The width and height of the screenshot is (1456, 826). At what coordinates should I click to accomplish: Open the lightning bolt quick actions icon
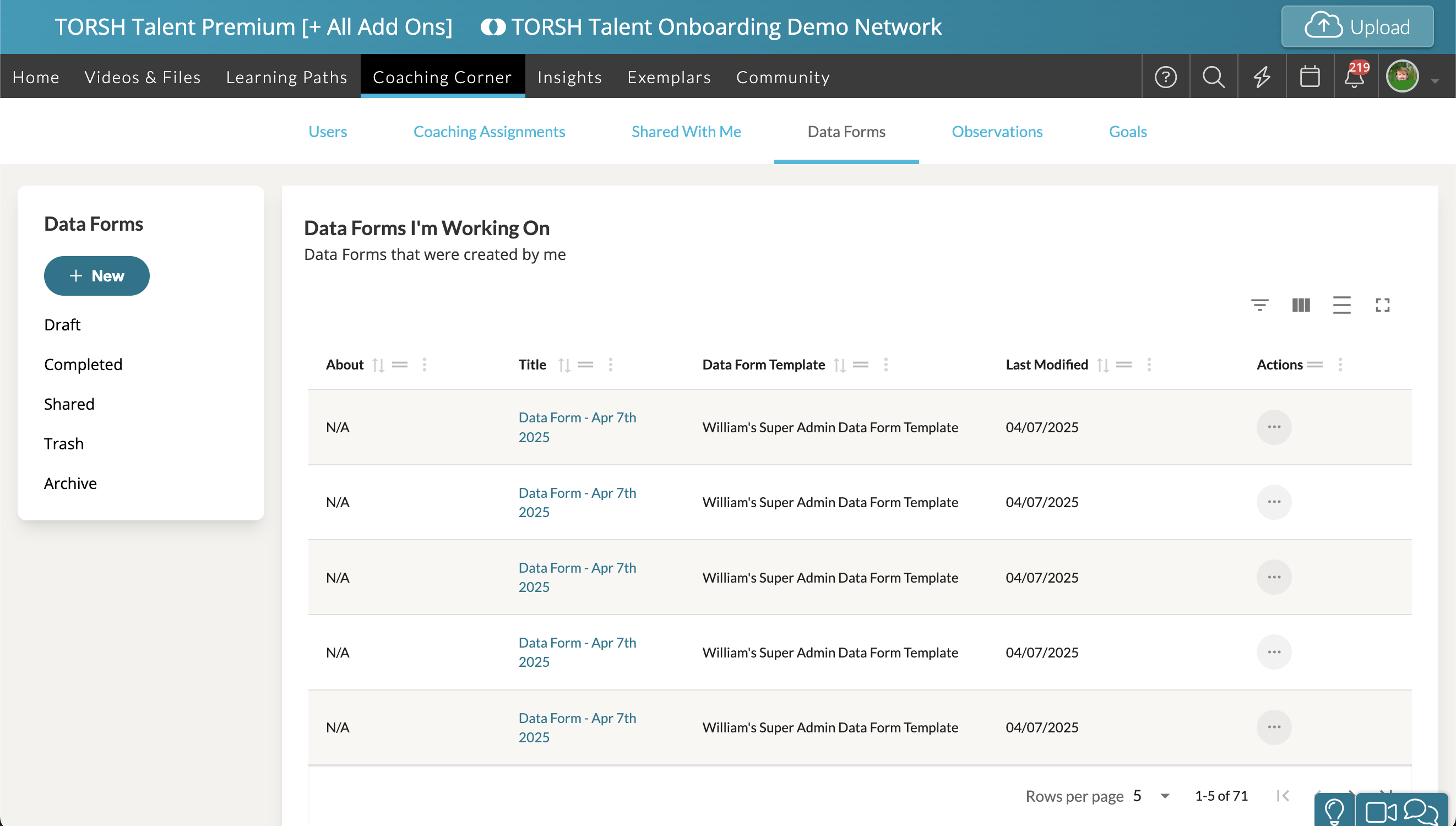tap(1262, 77)
